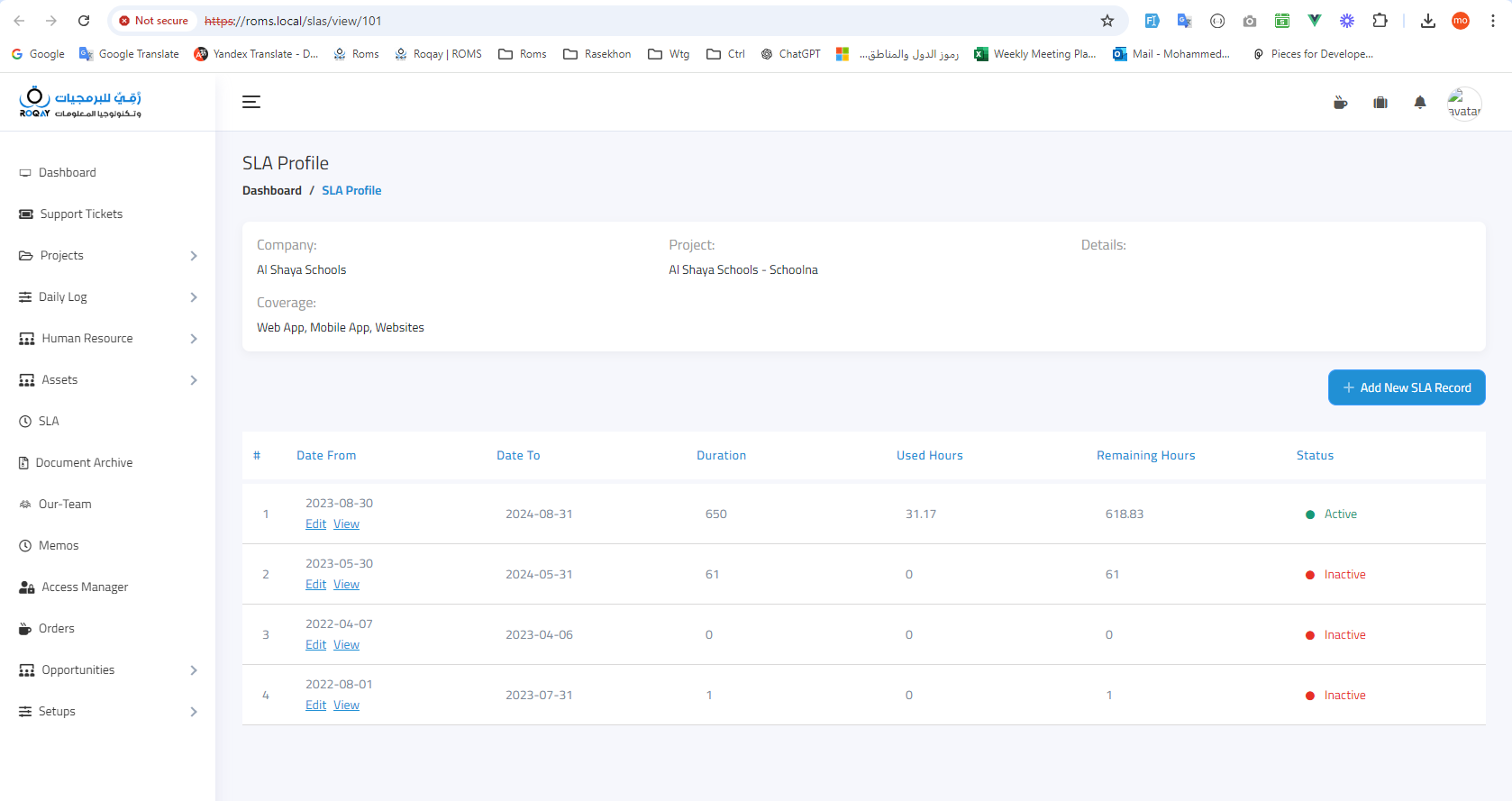
Task: Expand the Human Resource submenu
Action: (x=107, y=339)
